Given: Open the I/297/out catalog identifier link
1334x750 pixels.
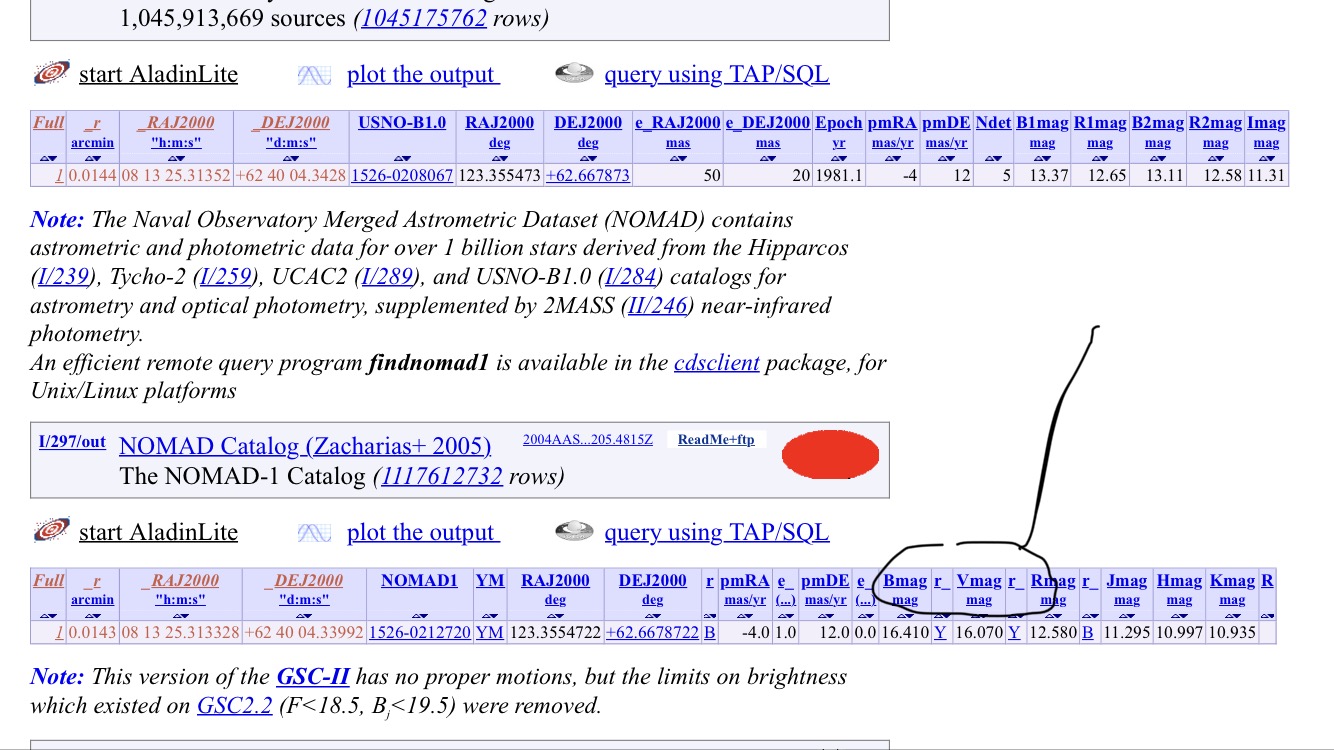Looking at the screenshot, I should pyautogui.click(x=72, y=442).
